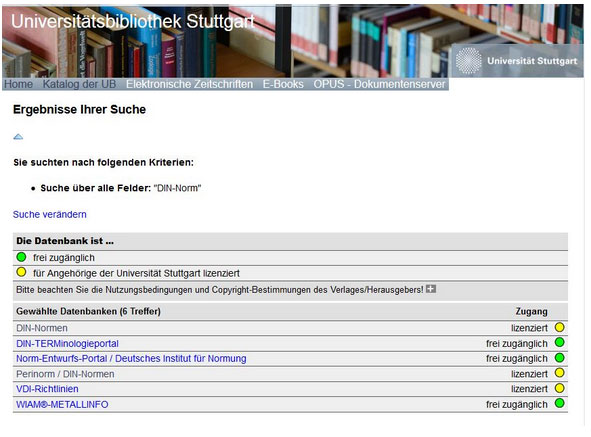Open the WIAM®-METALLINFO link
Viewport: 591px width, 437px height.
coord(62,405)
